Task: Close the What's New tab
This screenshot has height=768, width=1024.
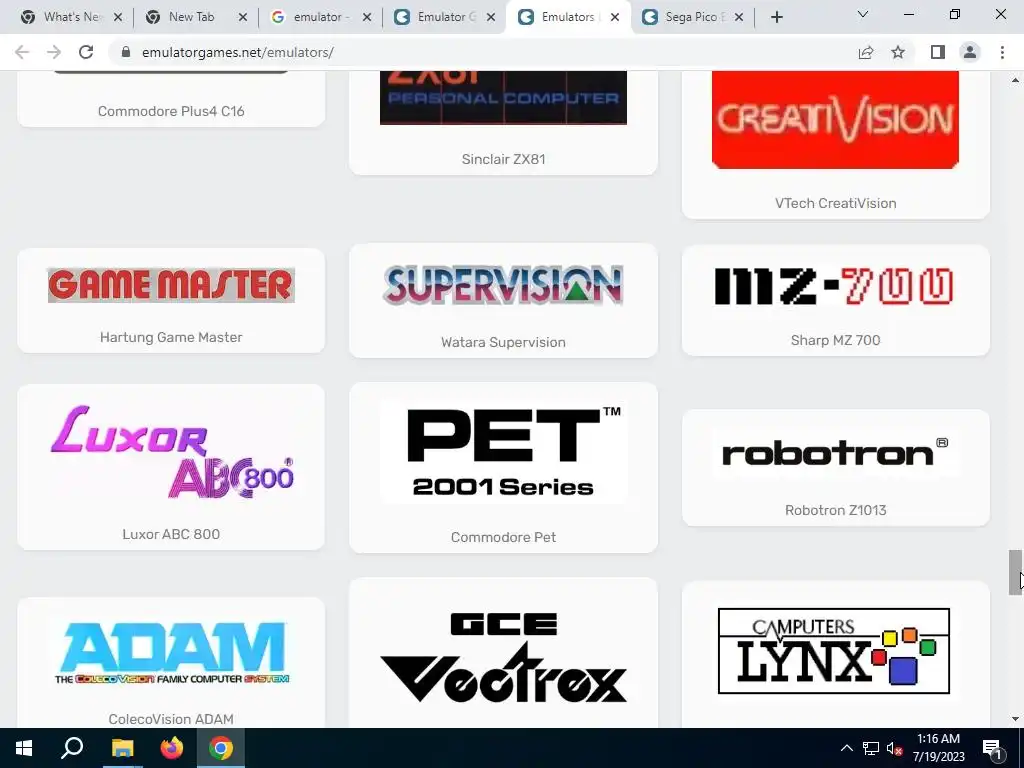Action: [118, 17]
